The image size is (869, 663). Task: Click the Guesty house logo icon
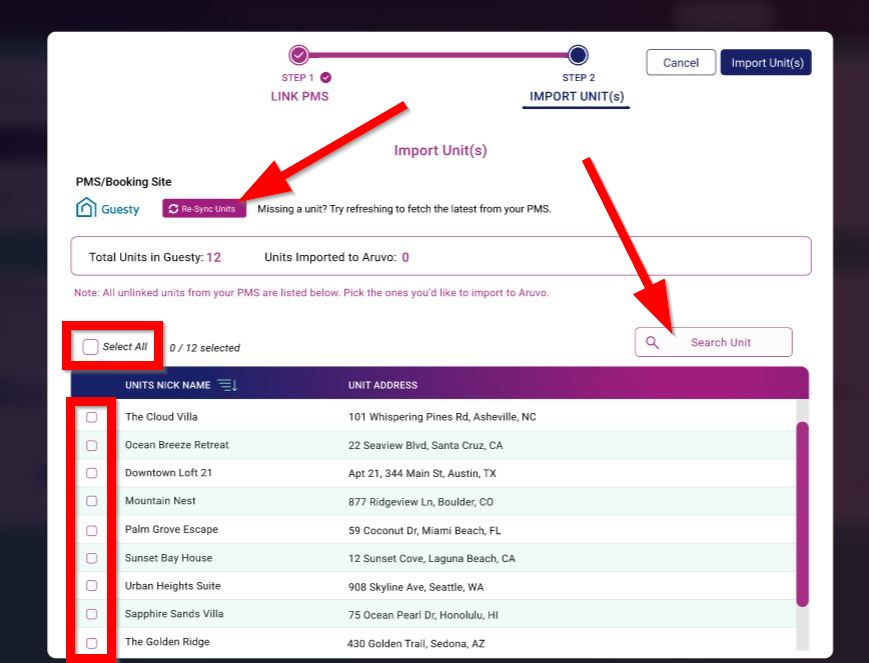tap(86, 208)
